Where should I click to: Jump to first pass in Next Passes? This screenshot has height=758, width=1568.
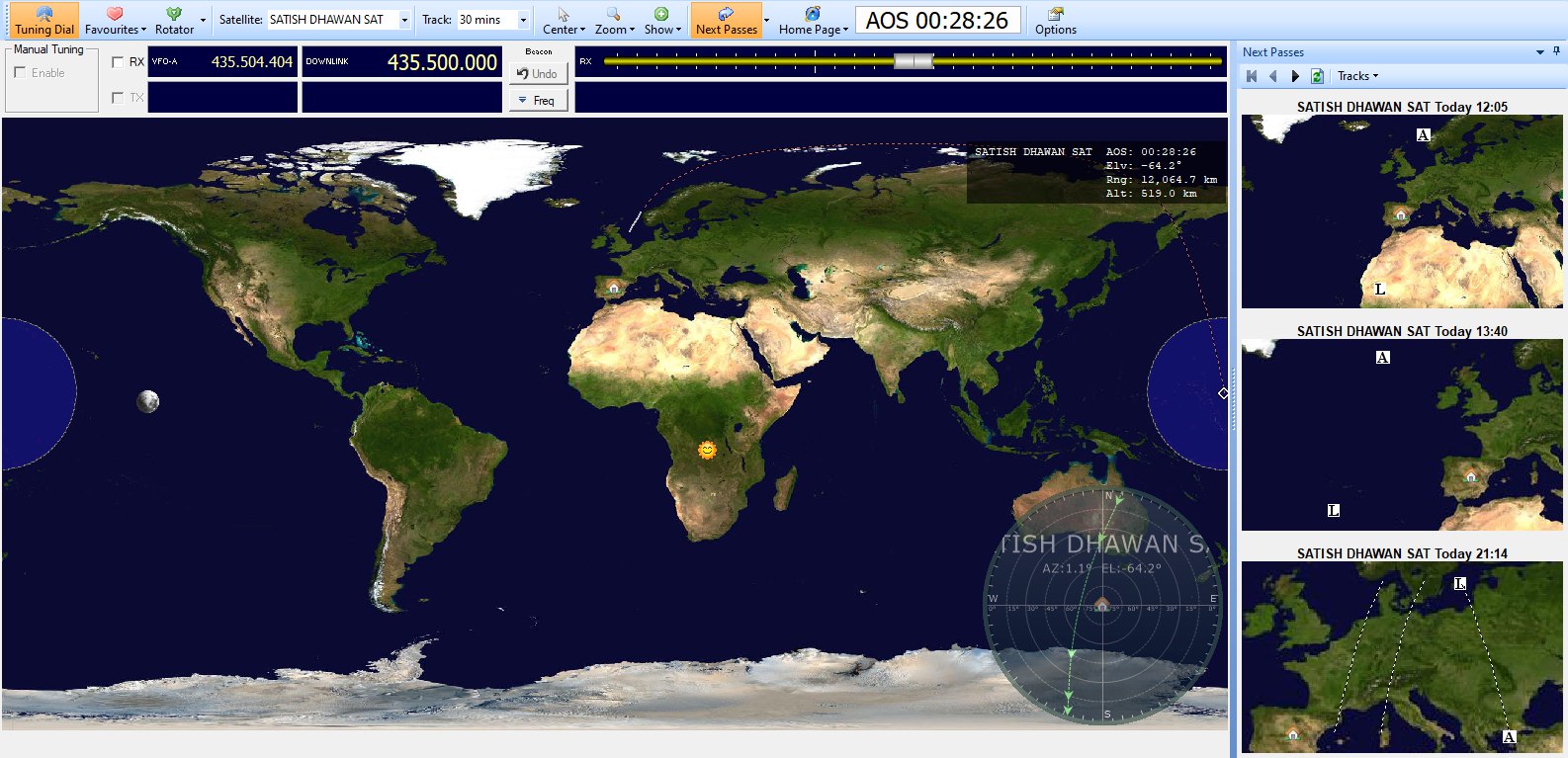[1252, 76]
